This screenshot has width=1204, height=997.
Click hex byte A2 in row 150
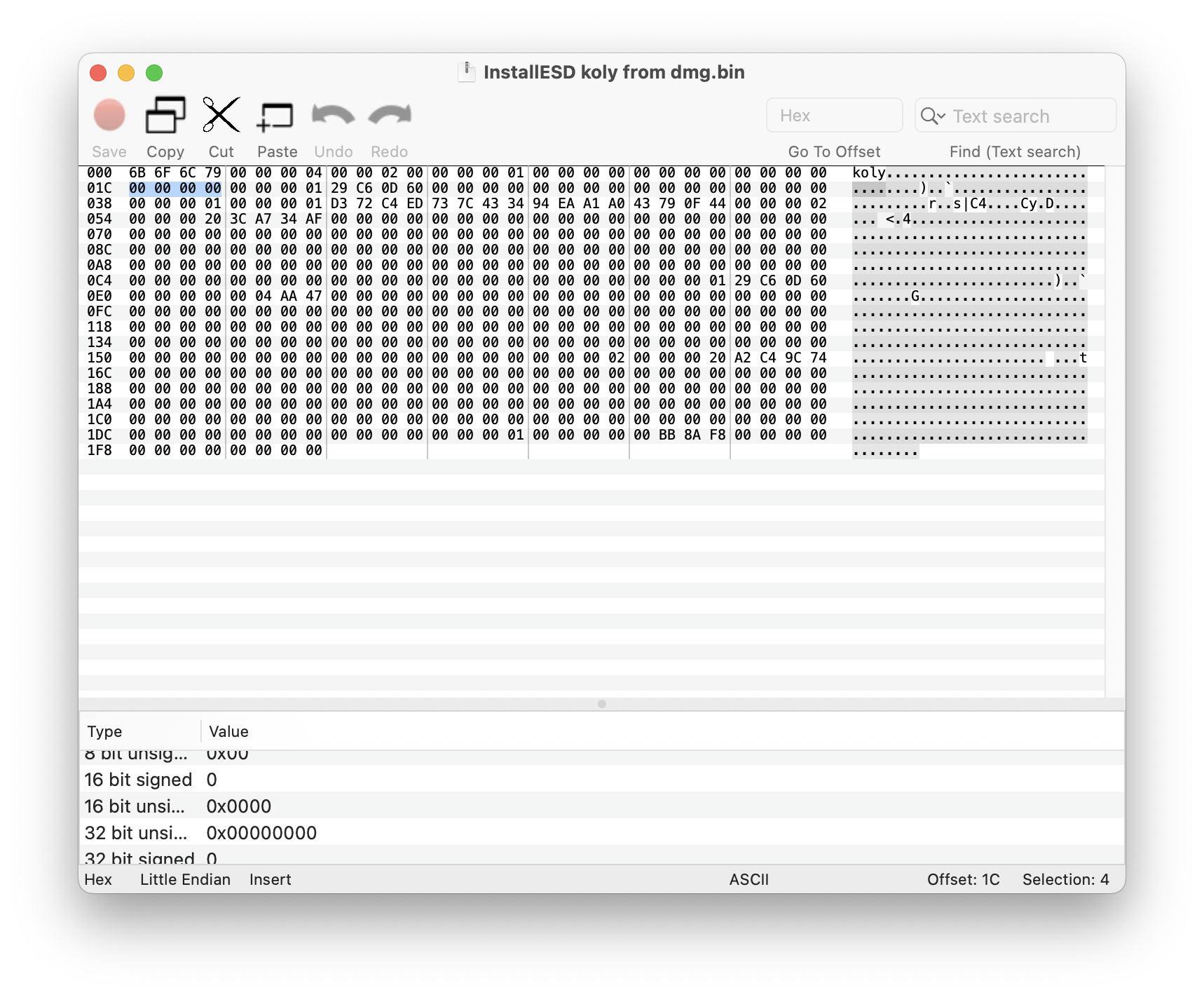point(743,358)
